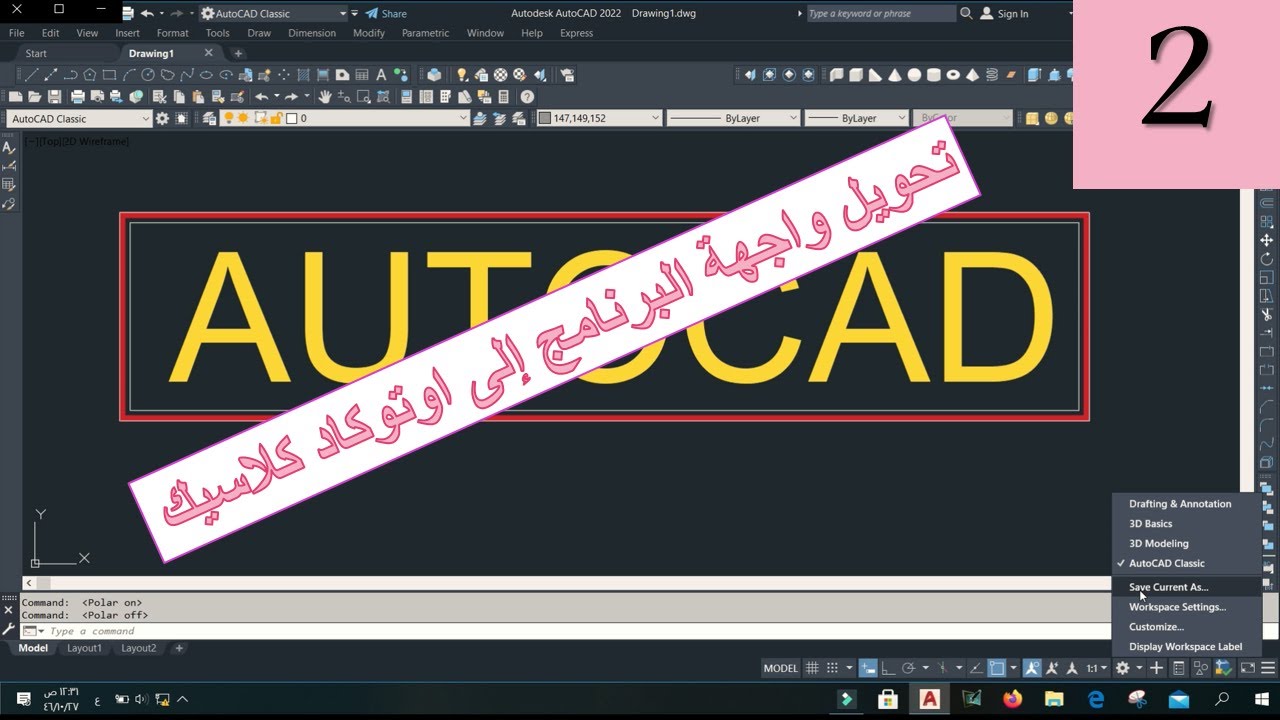Click the Table tool in Draw toolbar
The image size is (1280, 720).
tap(362, 75)
